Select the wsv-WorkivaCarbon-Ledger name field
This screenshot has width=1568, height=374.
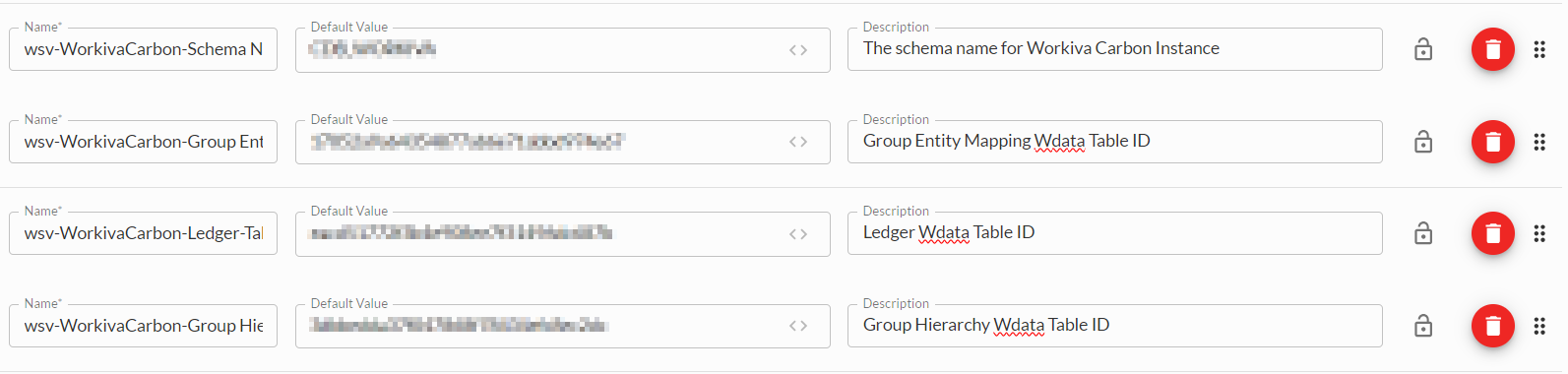[144, 233]
